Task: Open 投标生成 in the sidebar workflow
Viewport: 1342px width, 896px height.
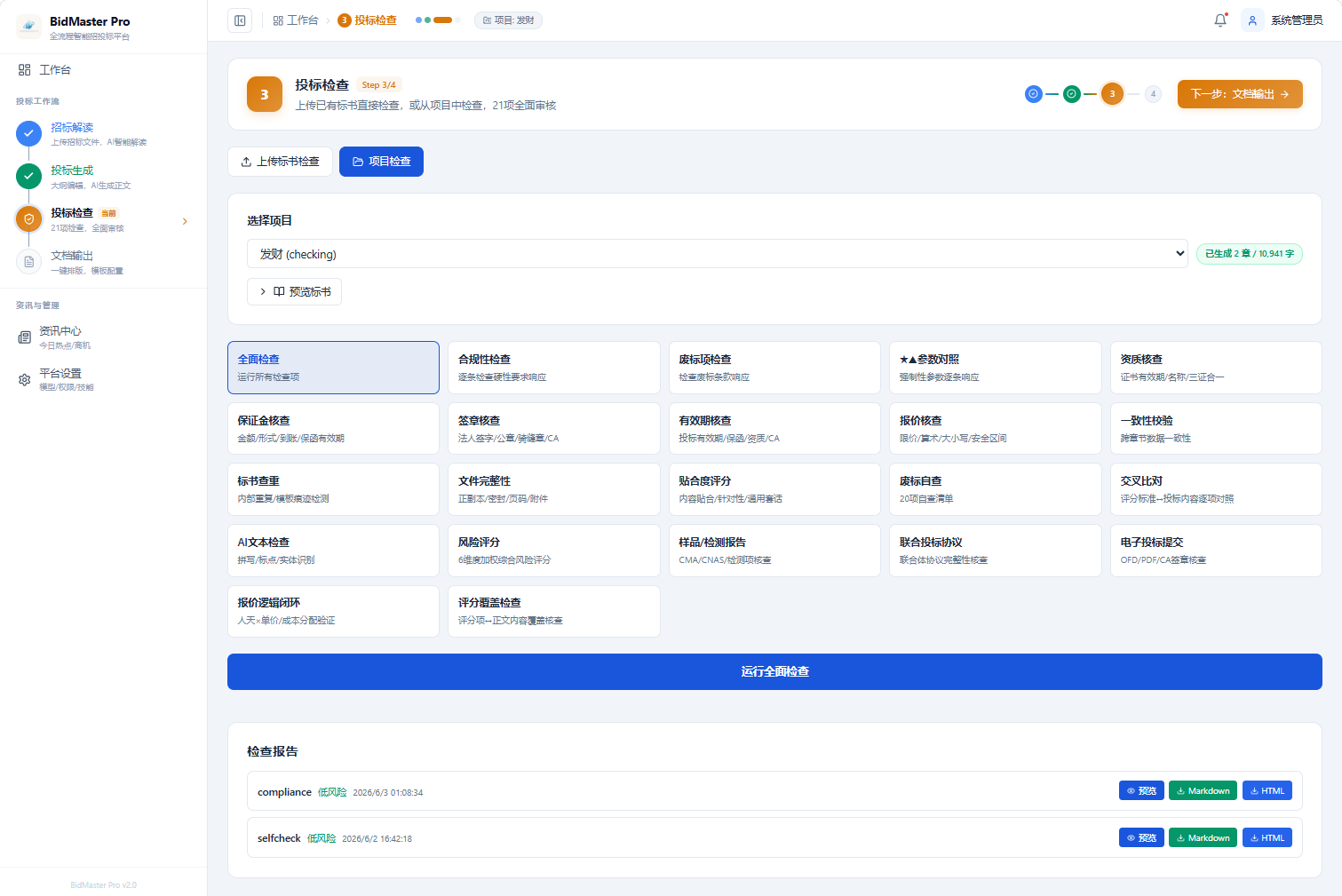Action: (103, 177)
